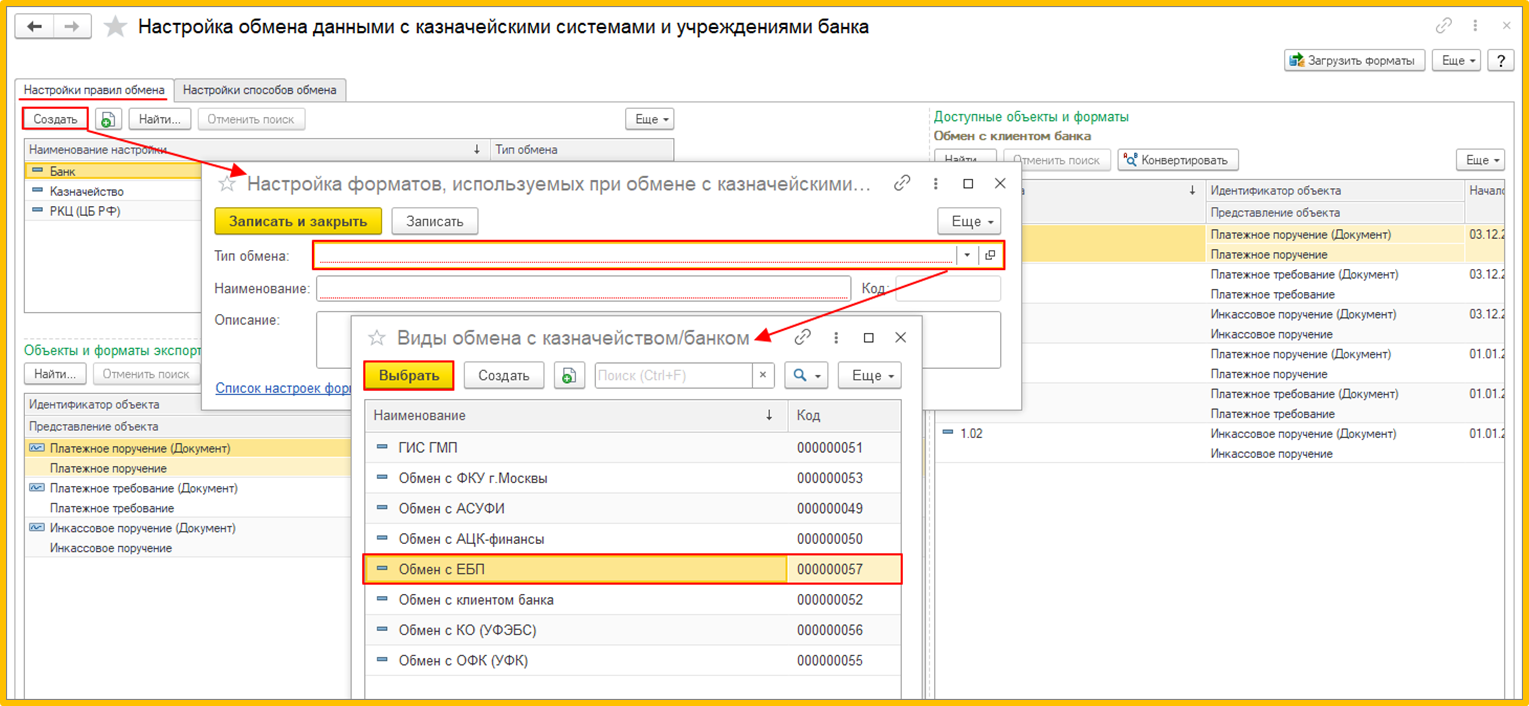The image size is (1529, 706).
Task: Sort by Наименование настройки column header
Action: pos(257,150)
